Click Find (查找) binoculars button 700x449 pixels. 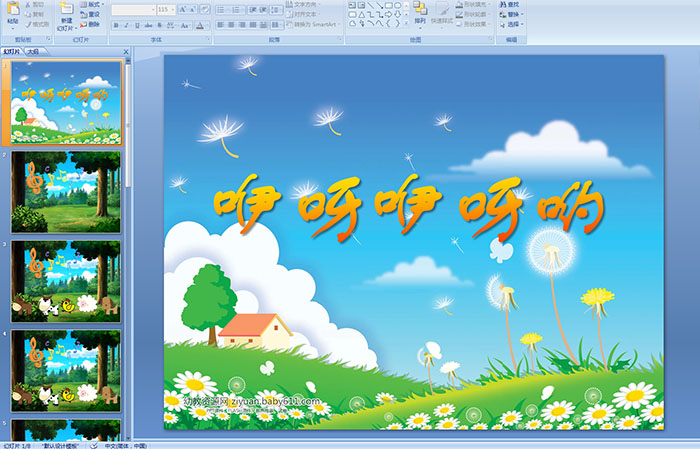click(x=509, y=4)
